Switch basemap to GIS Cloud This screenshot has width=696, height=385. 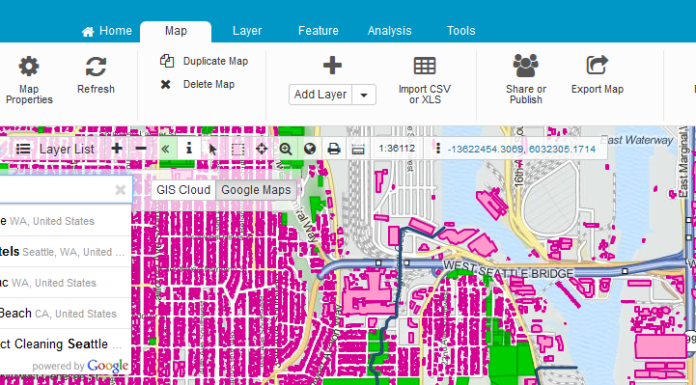pyautogui.click(x=183, y=190)
